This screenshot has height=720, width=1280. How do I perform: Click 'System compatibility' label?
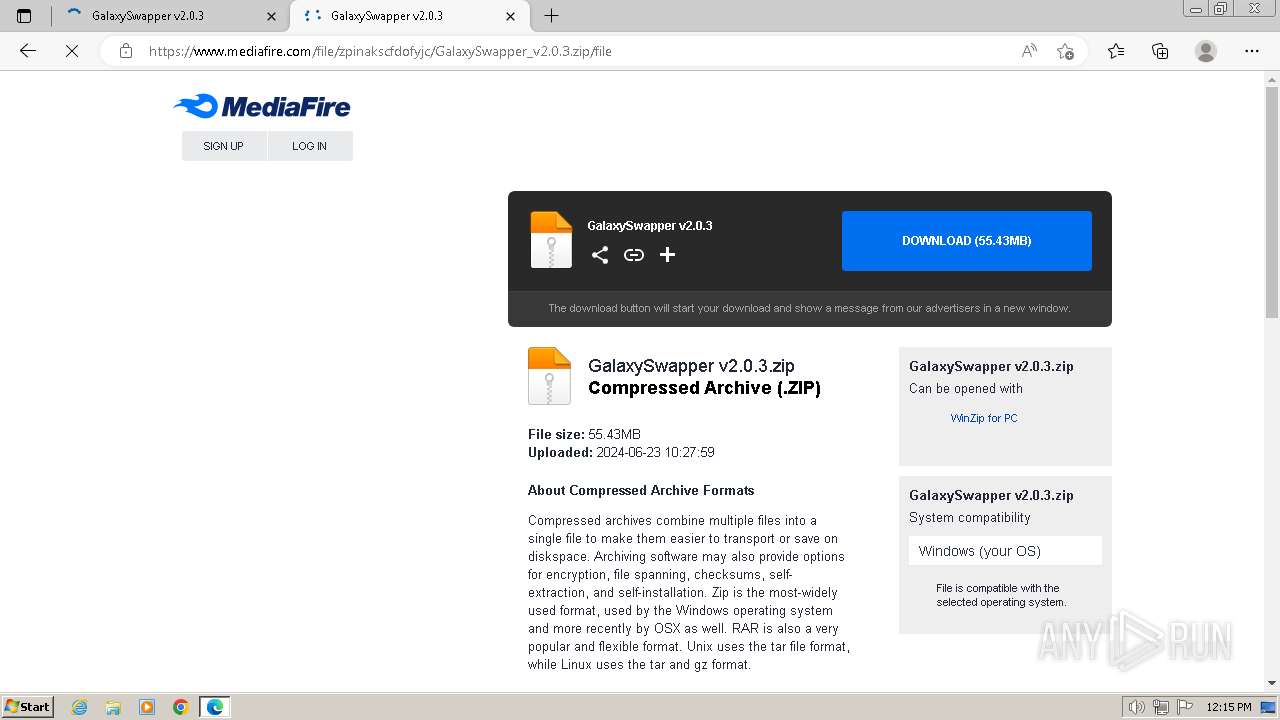pos(969,517)
